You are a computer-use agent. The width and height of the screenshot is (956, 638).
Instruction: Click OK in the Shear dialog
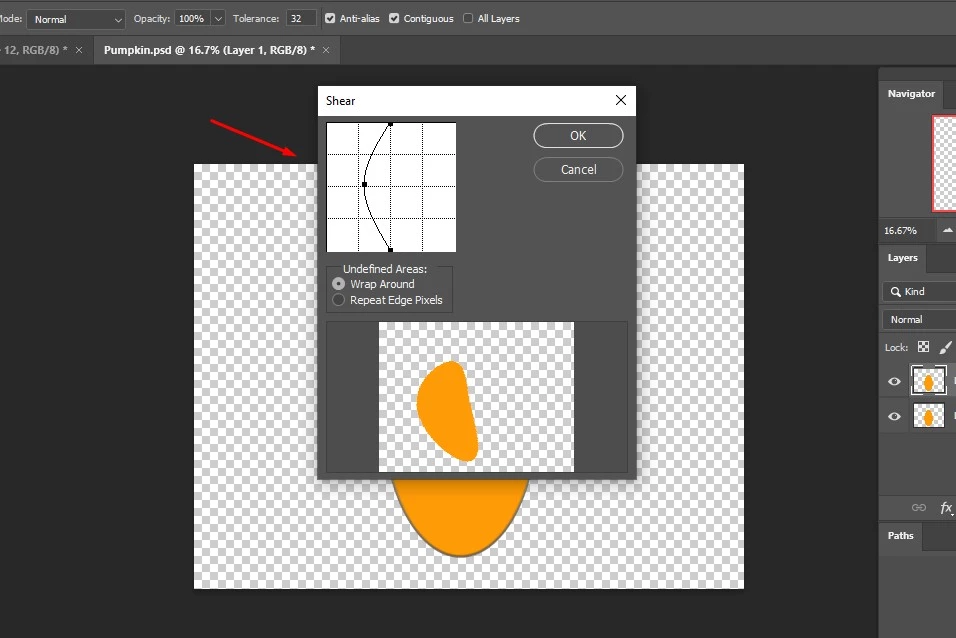tap(578, 135)
